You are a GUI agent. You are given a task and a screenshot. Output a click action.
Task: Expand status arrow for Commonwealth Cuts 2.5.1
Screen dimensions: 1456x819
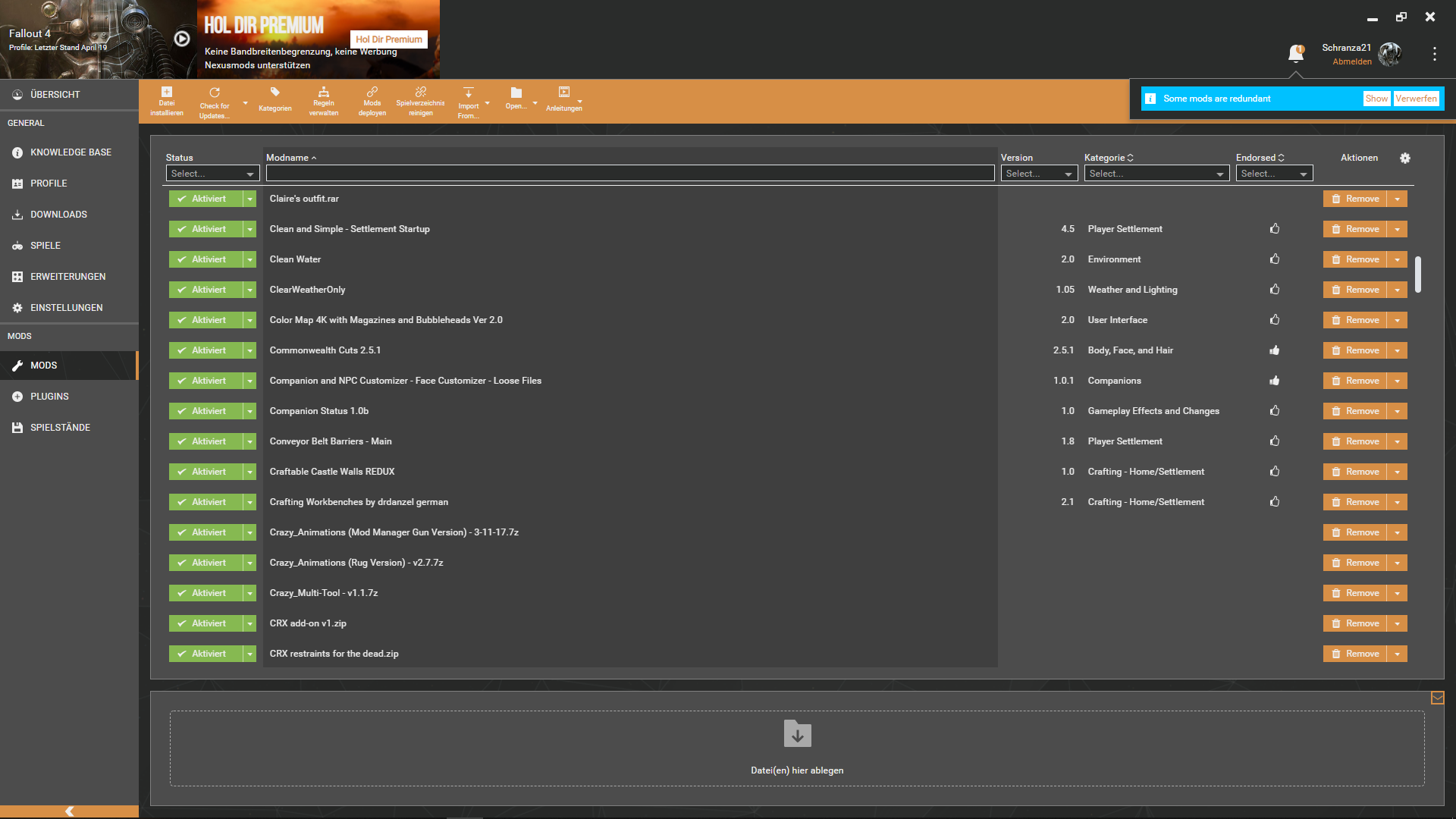point(249,350)
